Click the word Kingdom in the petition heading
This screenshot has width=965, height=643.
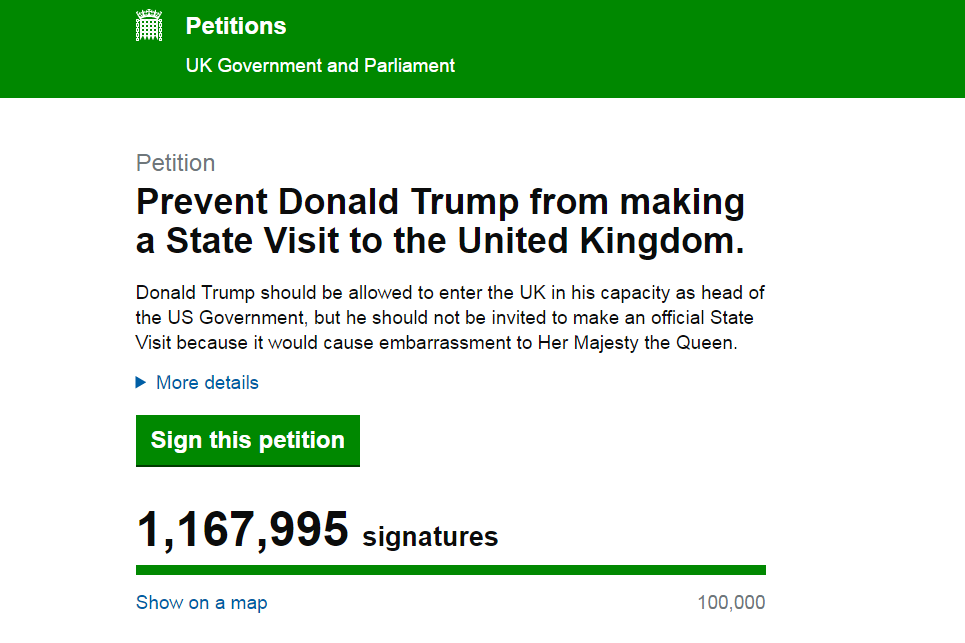(x=662, y=241)
